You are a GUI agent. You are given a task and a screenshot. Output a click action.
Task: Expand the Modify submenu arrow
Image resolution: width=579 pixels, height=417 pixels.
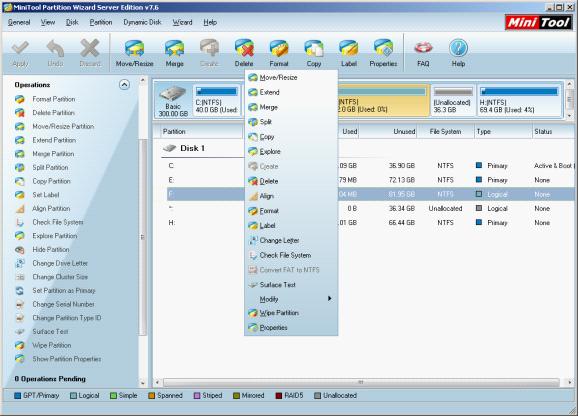point(329,298)
